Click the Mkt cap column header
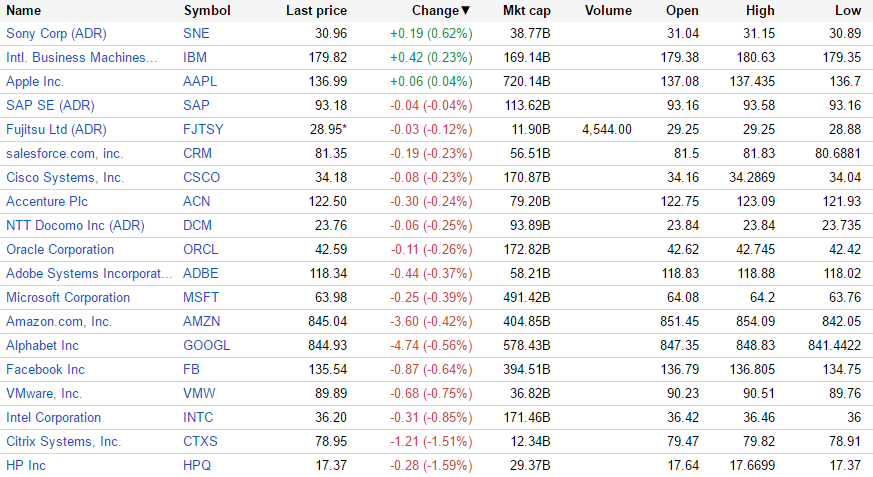This screenshot has width=873, height=477. 527,11
